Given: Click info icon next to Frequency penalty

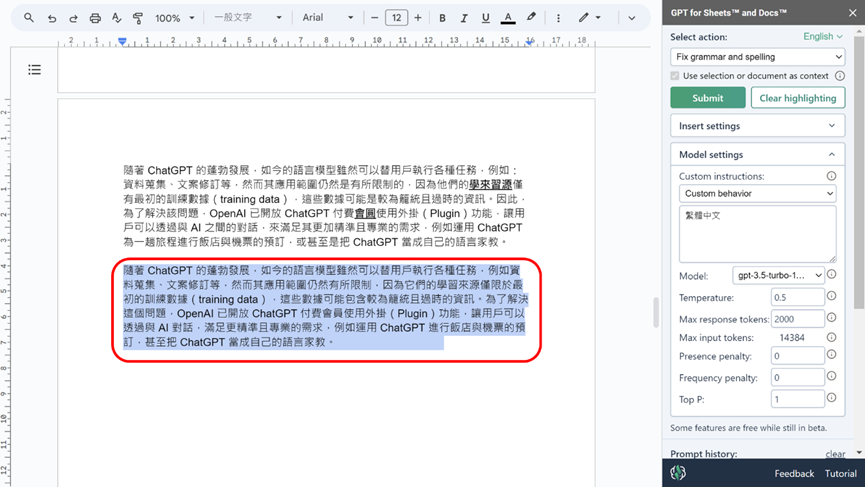Looking at the screenshot, I should pos(831,376).
